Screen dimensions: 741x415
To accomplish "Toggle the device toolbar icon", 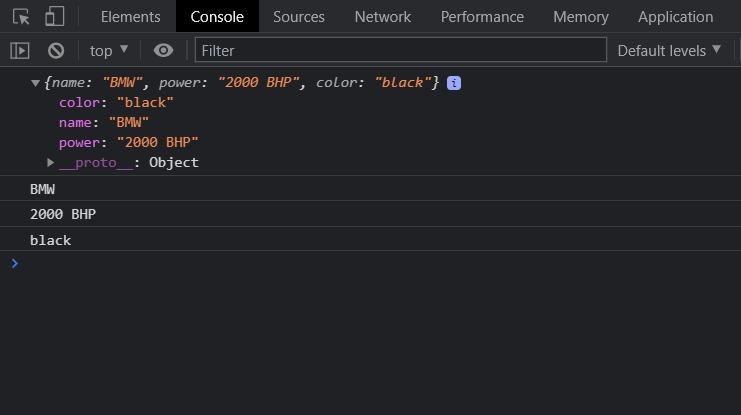I will 55,17.
